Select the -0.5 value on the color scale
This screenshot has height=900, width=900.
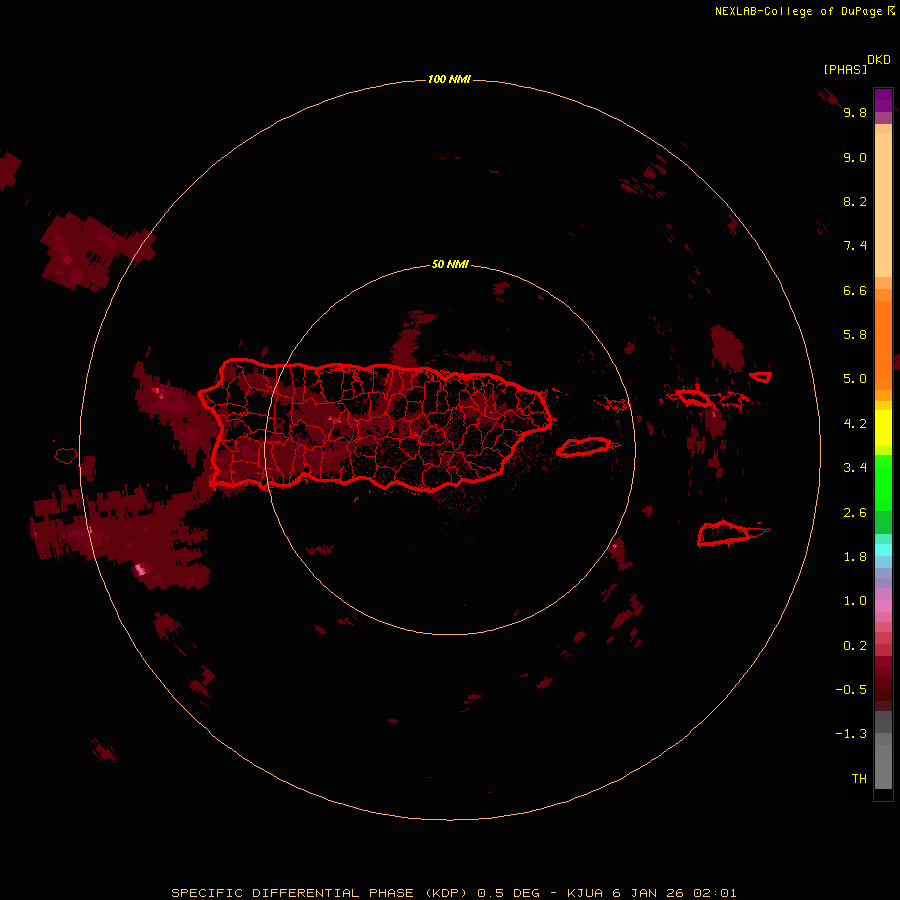click(851, 690)
